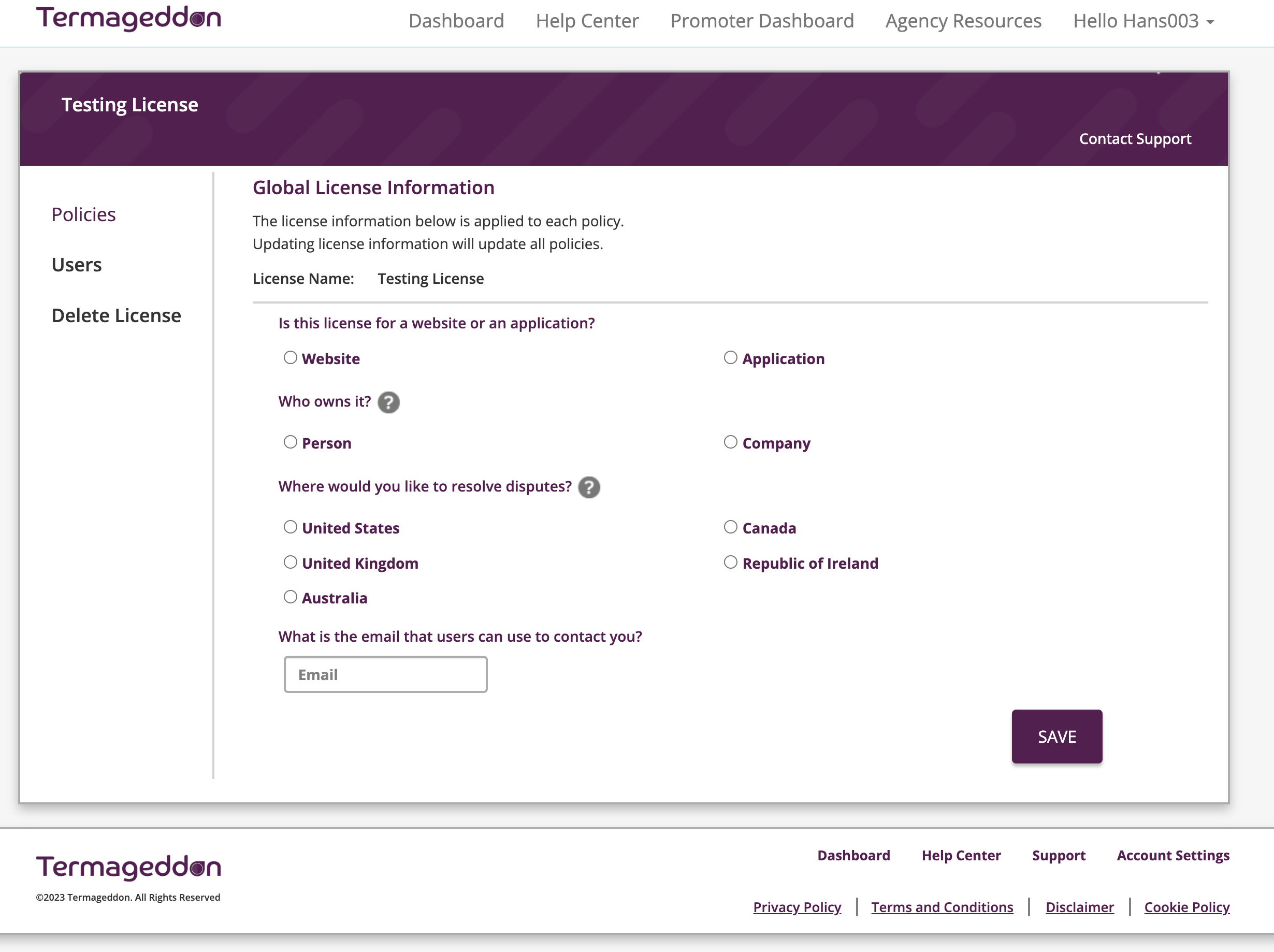Click the Termageddon logo in the footer
This screenshot has width=1274, height=952.
(x=128, y=867)
